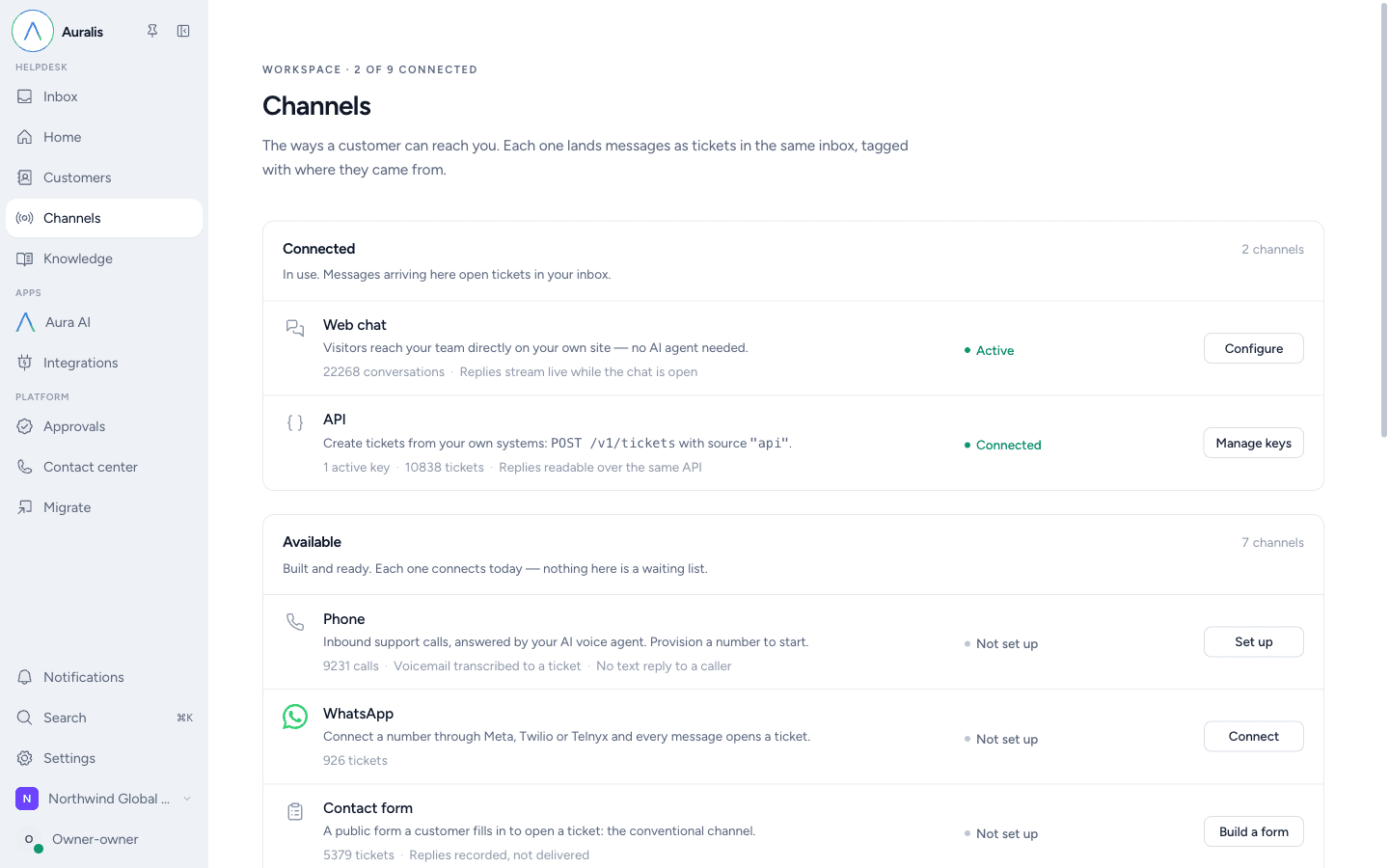This screenshot has width=1389, height=868.
Task: Click the '10838 tickets' text
Action: (444, 467)
